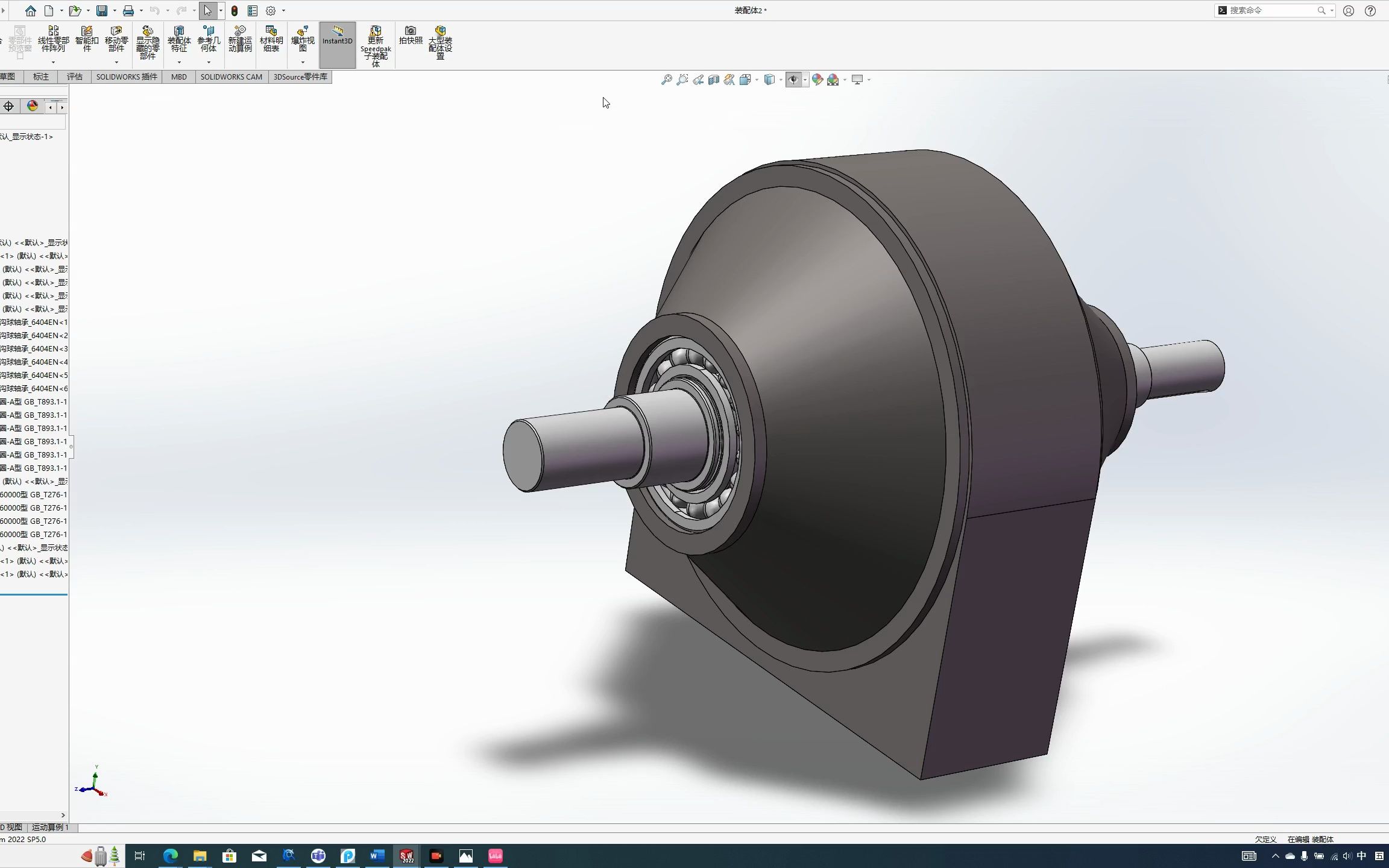The width and height of the screenshot is (1389, 868).
Task: Click the 新建运动算例 tool
Action: pyautogui.click(x=240, y=40)
